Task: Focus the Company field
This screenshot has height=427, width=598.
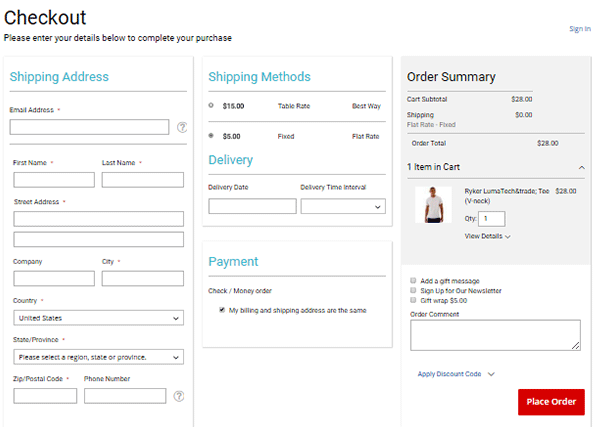Action: tap(54, 278)
